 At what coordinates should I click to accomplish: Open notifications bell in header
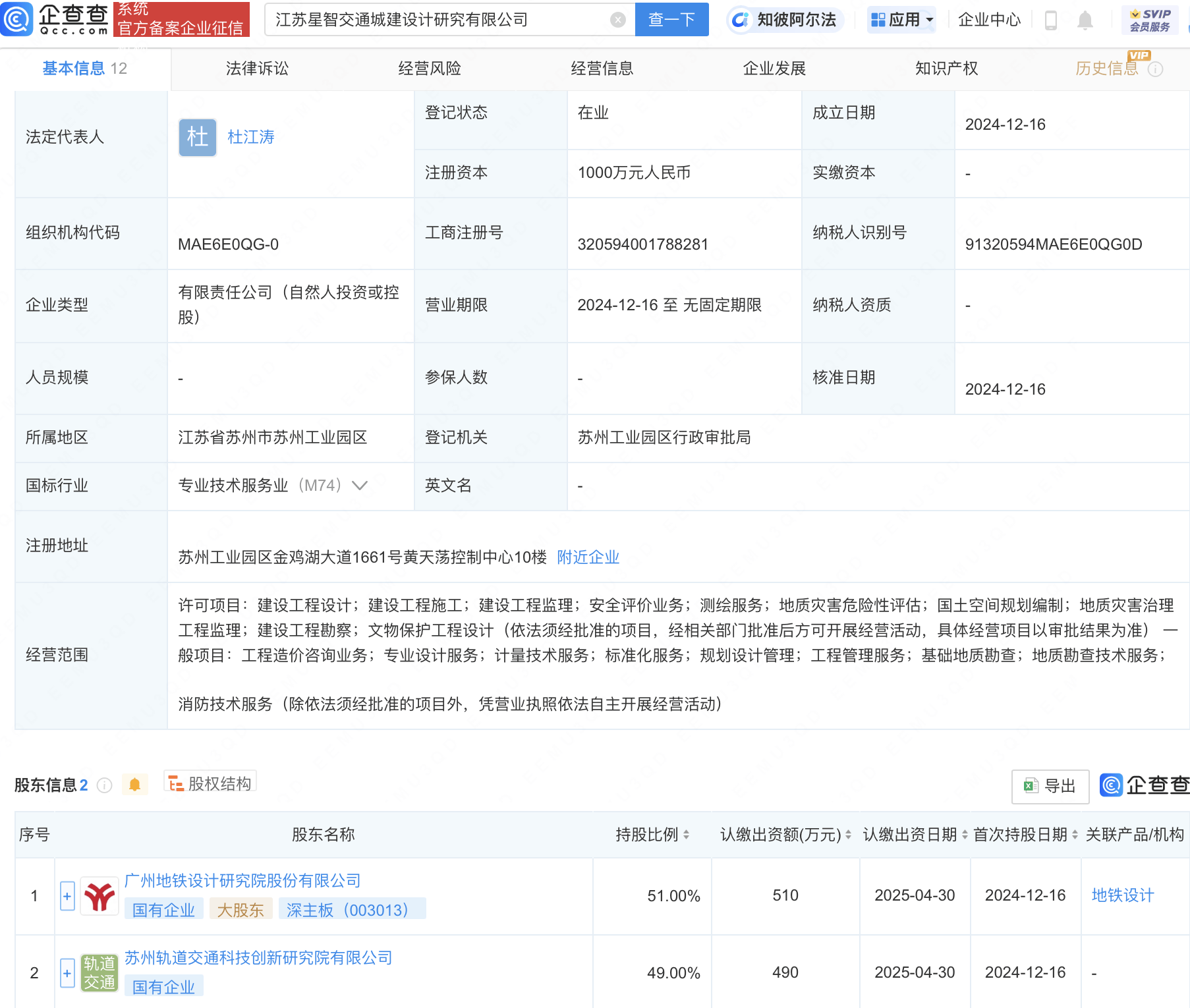point(1085,20)
